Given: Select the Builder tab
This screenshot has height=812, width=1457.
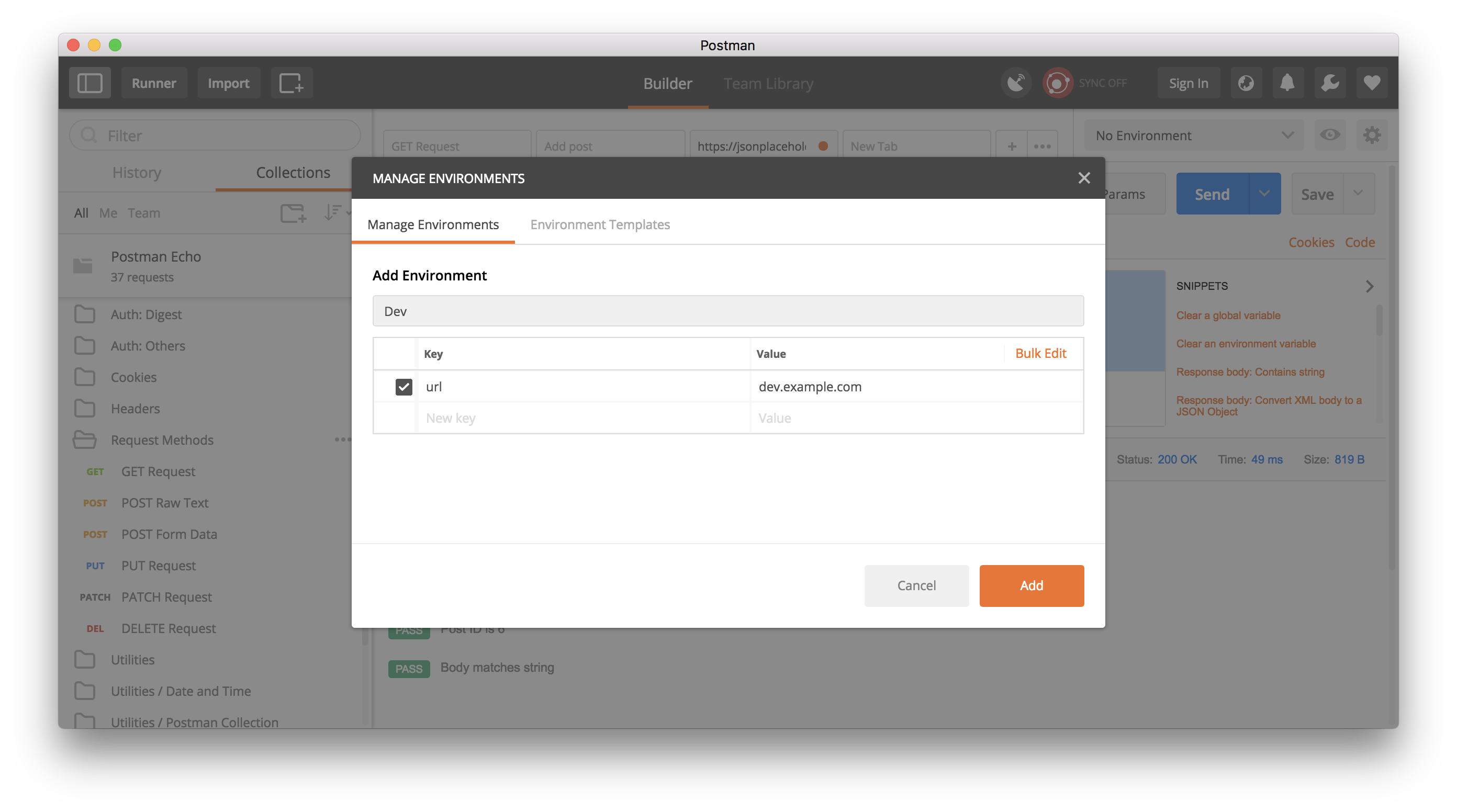Looking at the screenshot, I should point(667,83).
